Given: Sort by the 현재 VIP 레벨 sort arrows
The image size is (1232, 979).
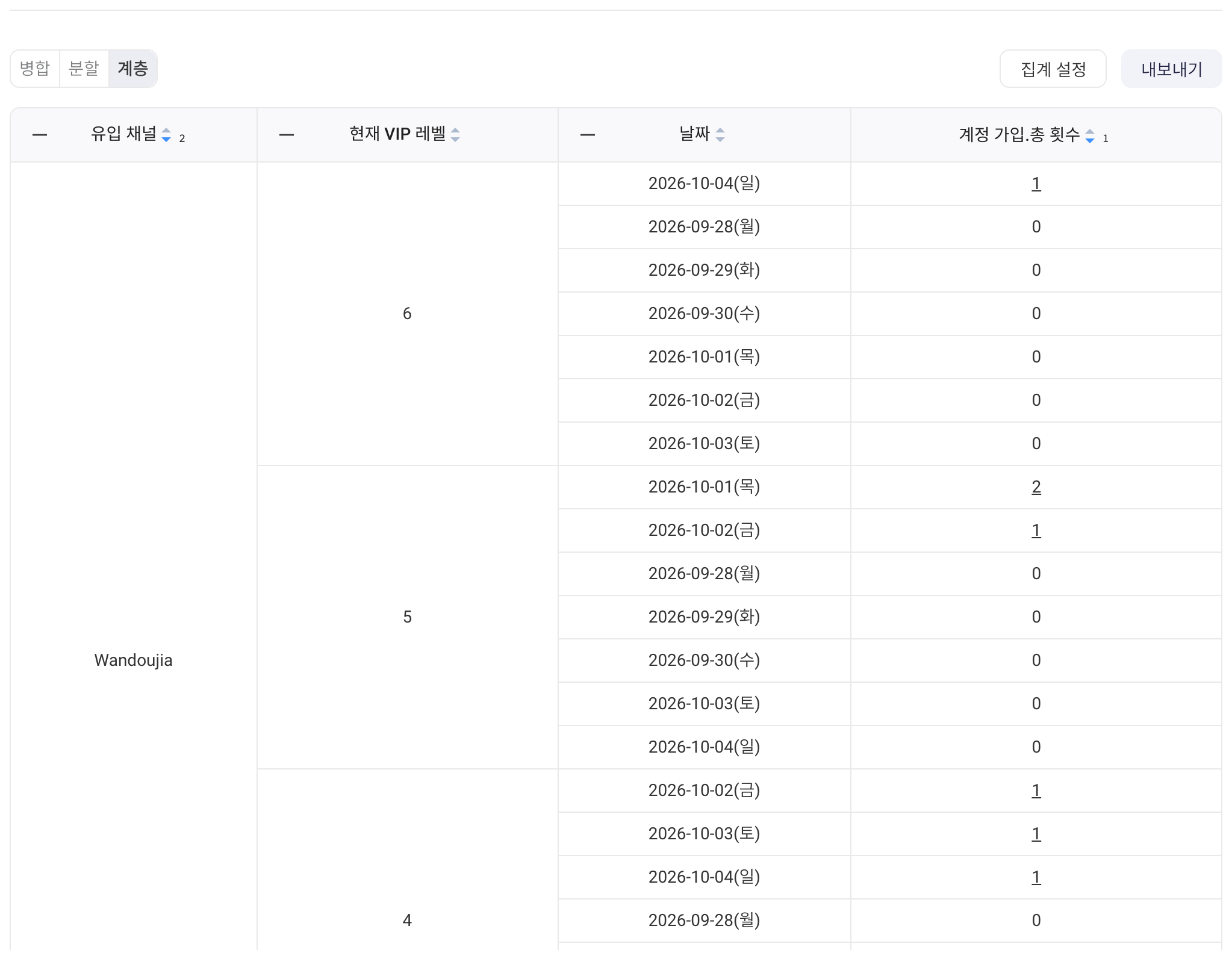Looking at the screenshot, I should click(x=455, y=135).
